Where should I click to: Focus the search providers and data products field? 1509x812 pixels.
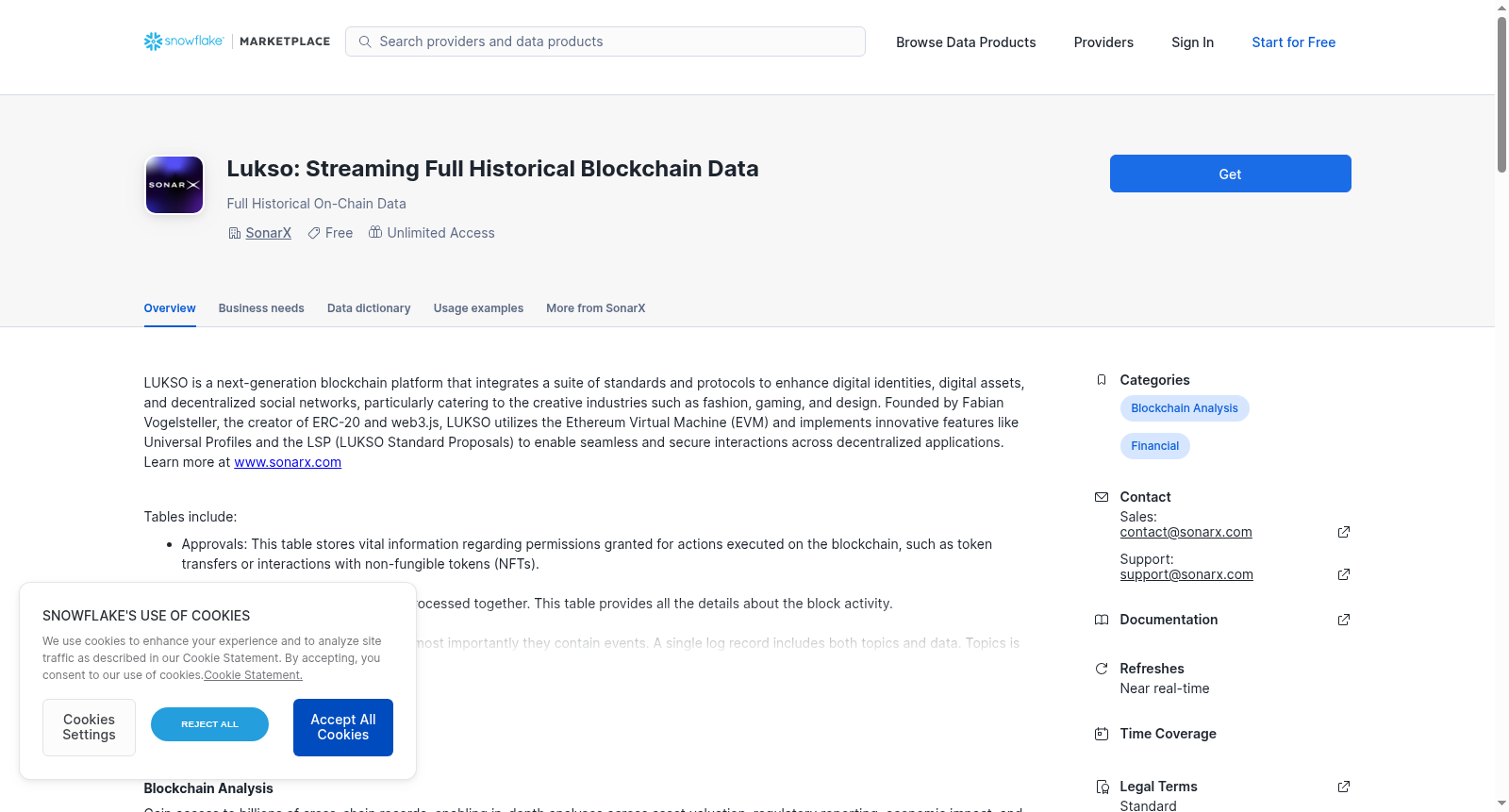(x=605, y=41)
